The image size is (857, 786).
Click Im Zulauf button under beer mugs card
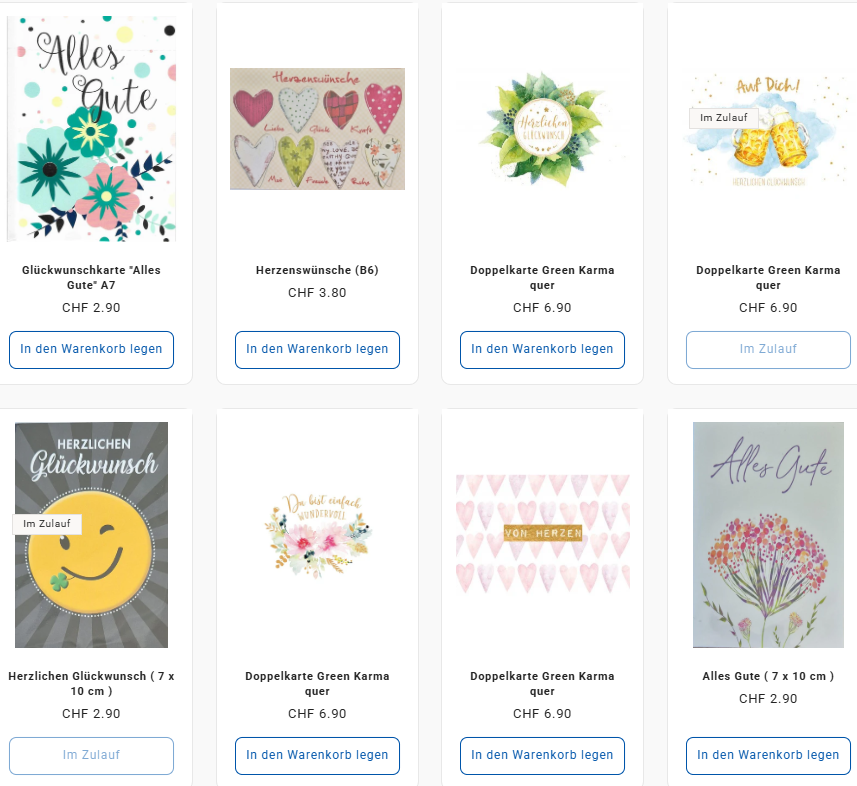tap(768, 350)
